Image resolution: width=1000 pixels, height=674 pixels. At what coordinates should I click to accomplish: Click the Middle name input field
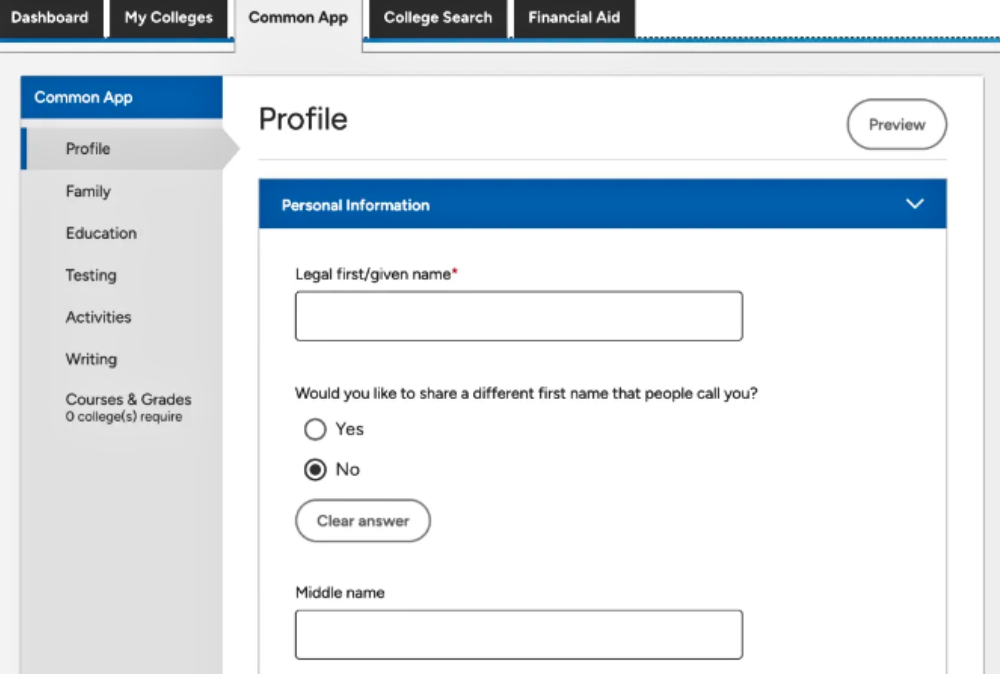click(x=518, y=634)
